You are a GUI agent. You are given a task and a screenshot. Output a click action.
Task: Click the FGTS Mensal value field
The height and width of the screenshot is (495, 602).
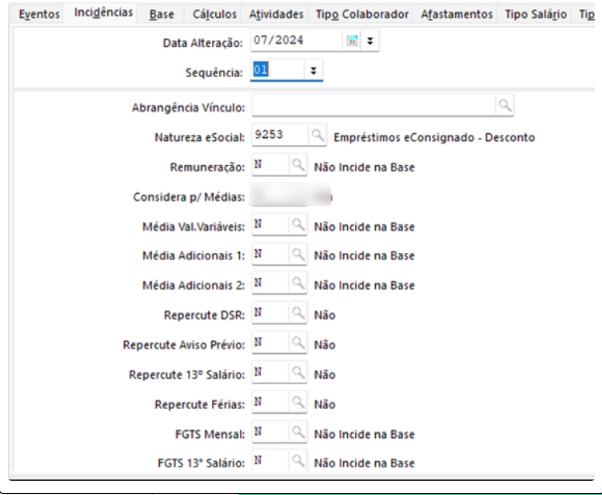(x=270, y=432)
